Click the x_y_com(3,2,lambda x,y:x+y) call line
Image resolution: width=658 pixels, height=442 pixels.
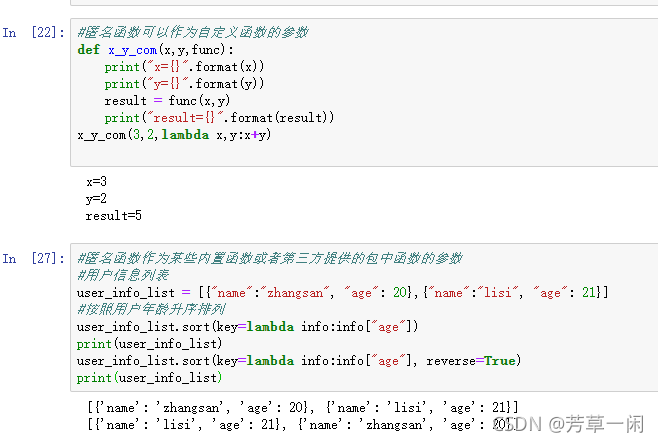[x=174, y=135]
